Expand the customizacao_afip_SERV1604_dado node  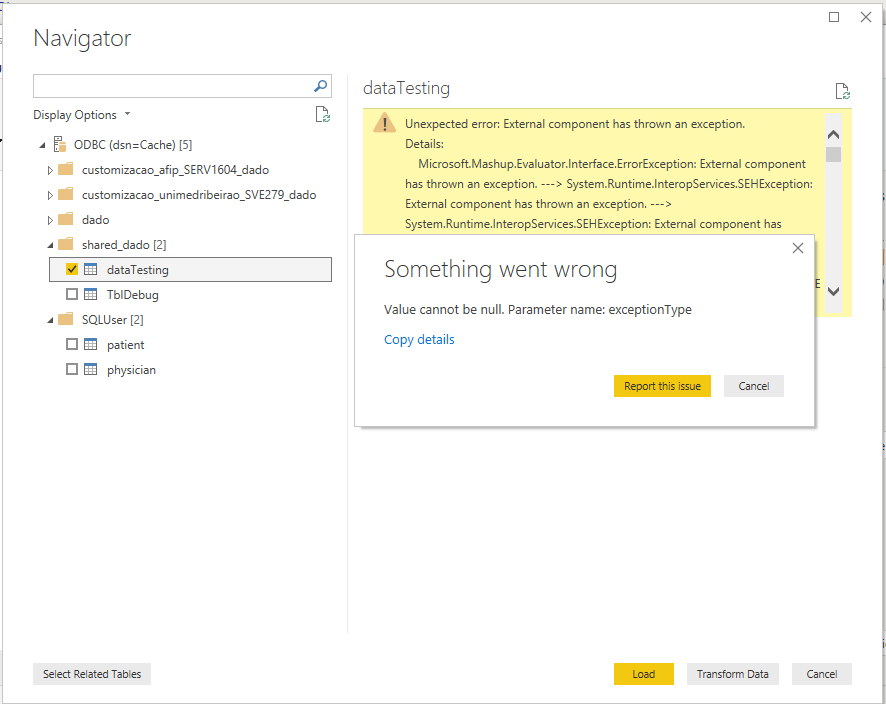coord(50,170)
